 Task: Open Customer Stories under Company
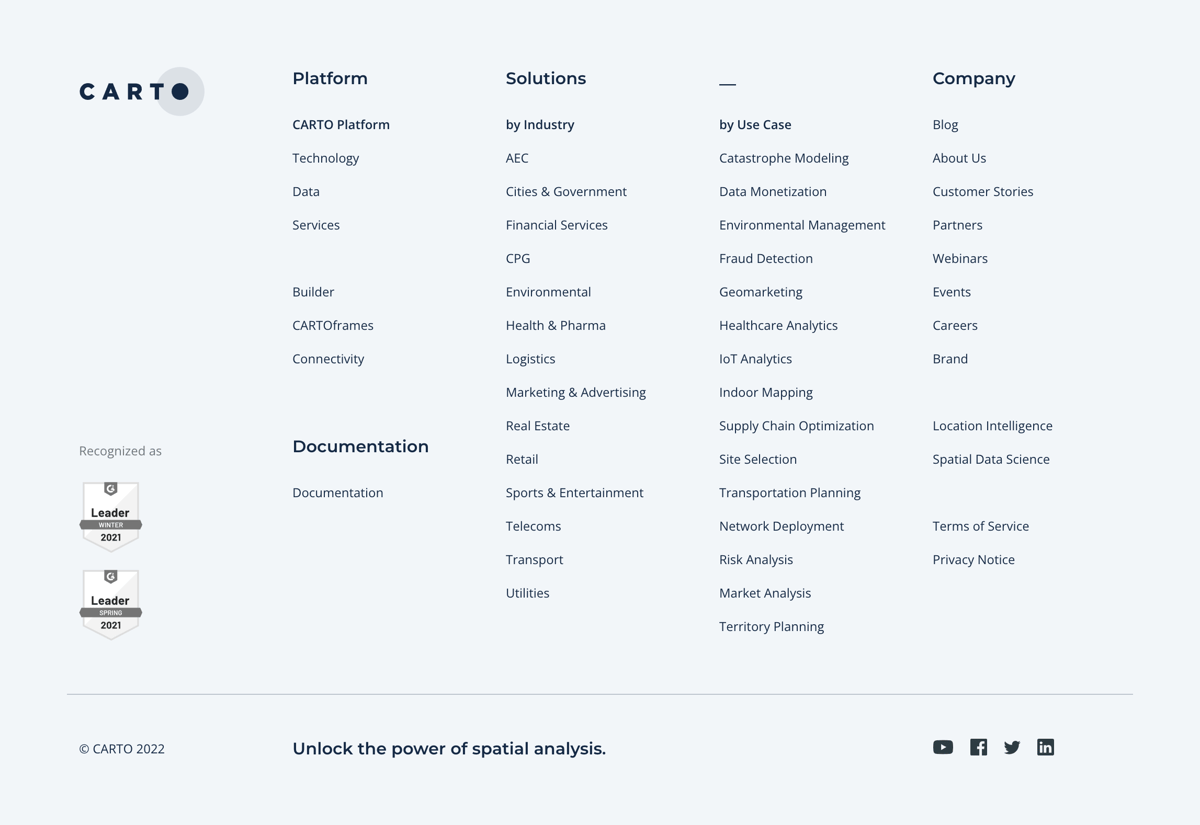pos(983,191)
